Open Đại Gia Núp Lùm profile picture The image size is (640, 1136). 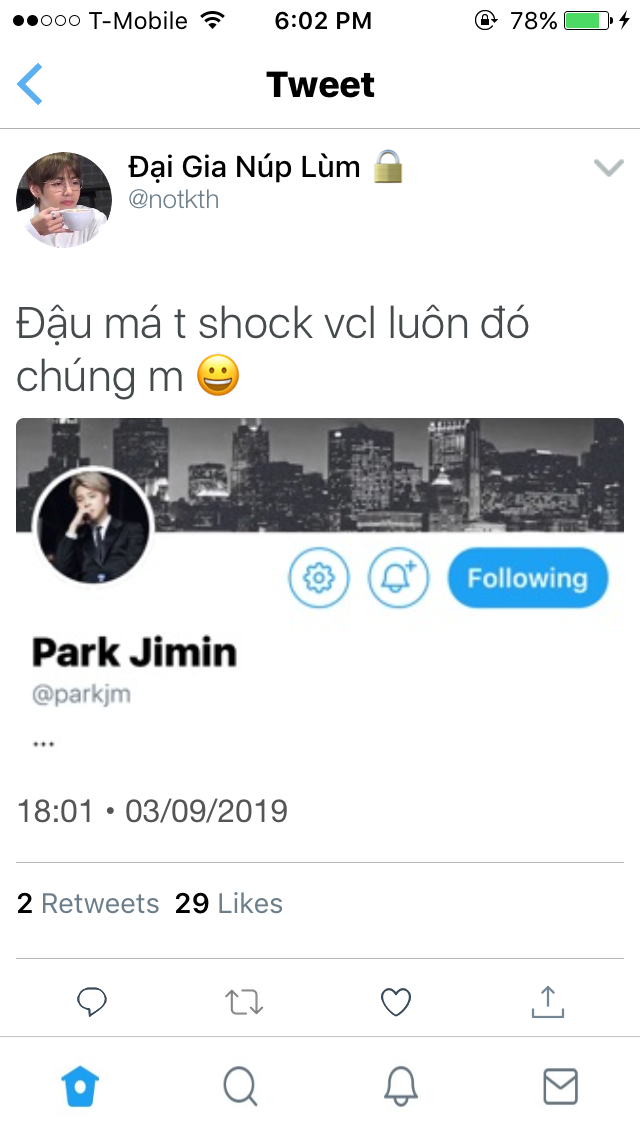[64, 200]
